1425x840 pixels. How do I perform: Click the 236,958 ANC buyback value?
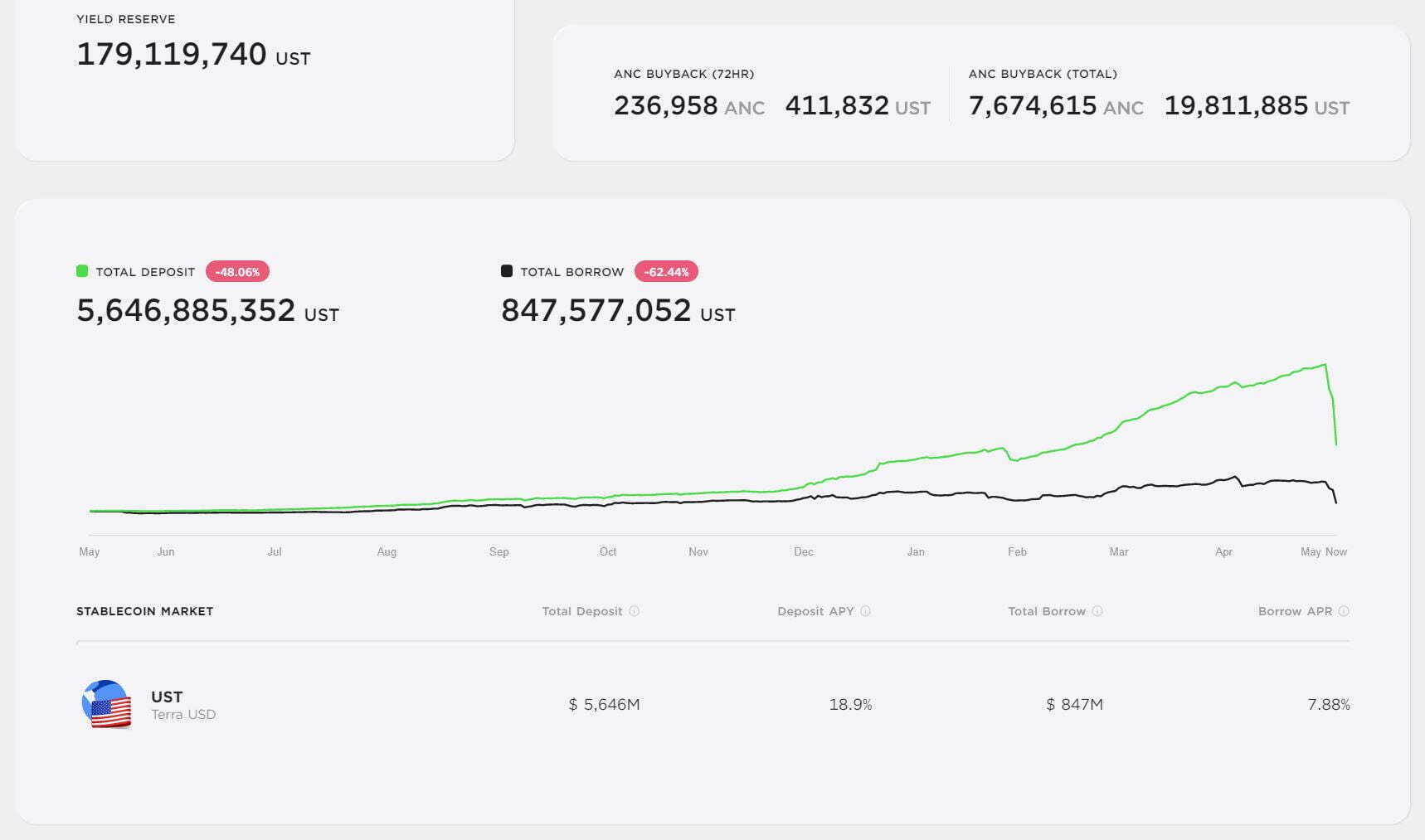click(x=689, y=106)
